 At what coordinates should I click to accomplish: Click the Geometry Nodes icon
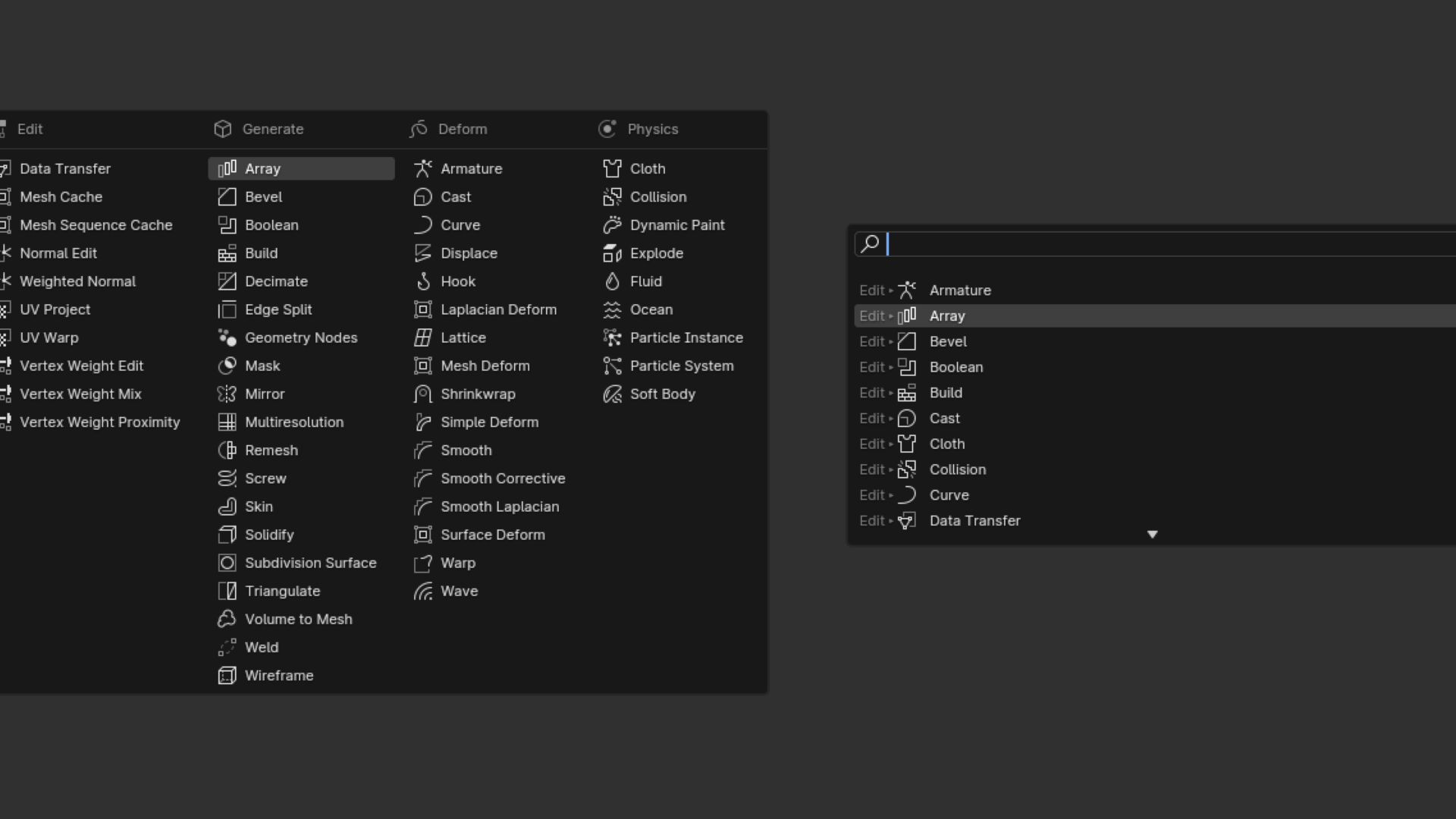[x=227, y=337]
